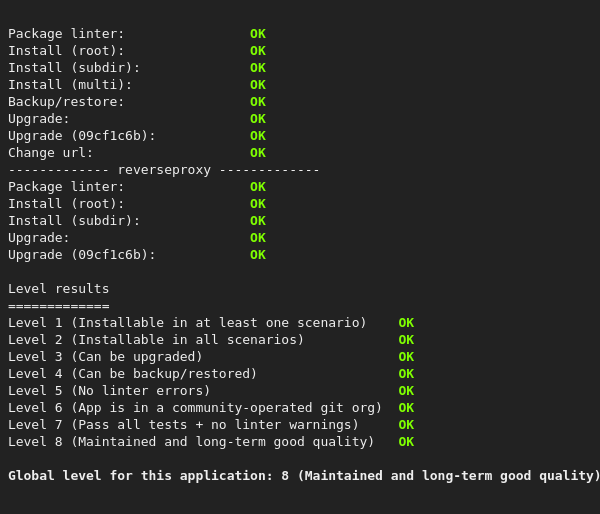Click the "Level results" heading
600x514 pixels.
(x=59, y=289)
